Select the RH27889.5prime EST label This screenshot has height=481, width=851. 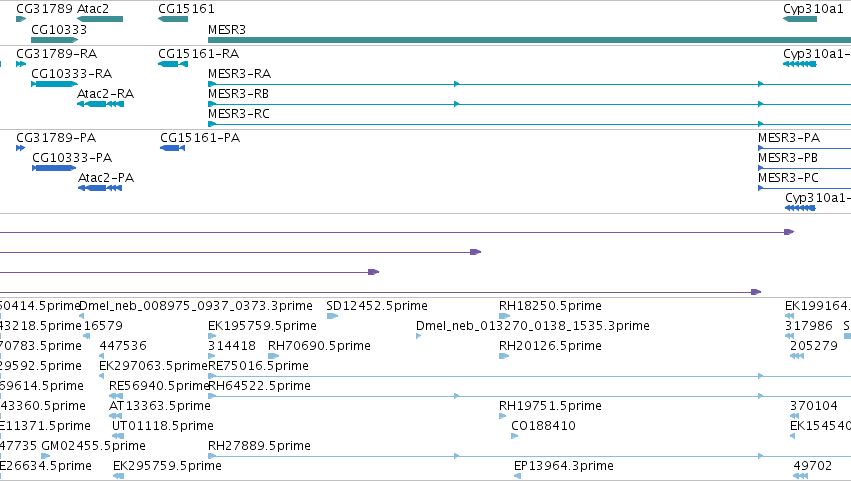click(x=259, y=446)
